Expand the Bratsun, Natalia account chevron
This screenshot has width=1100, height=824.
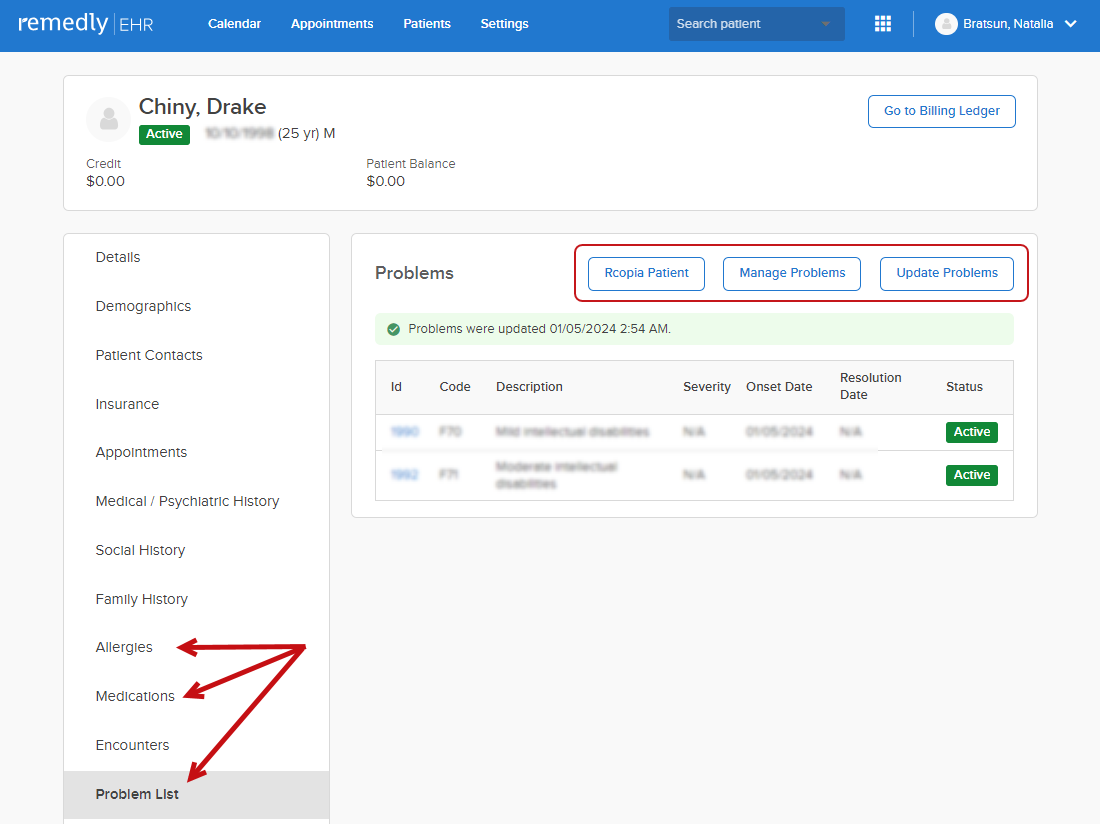click(x=1071, y=24)
